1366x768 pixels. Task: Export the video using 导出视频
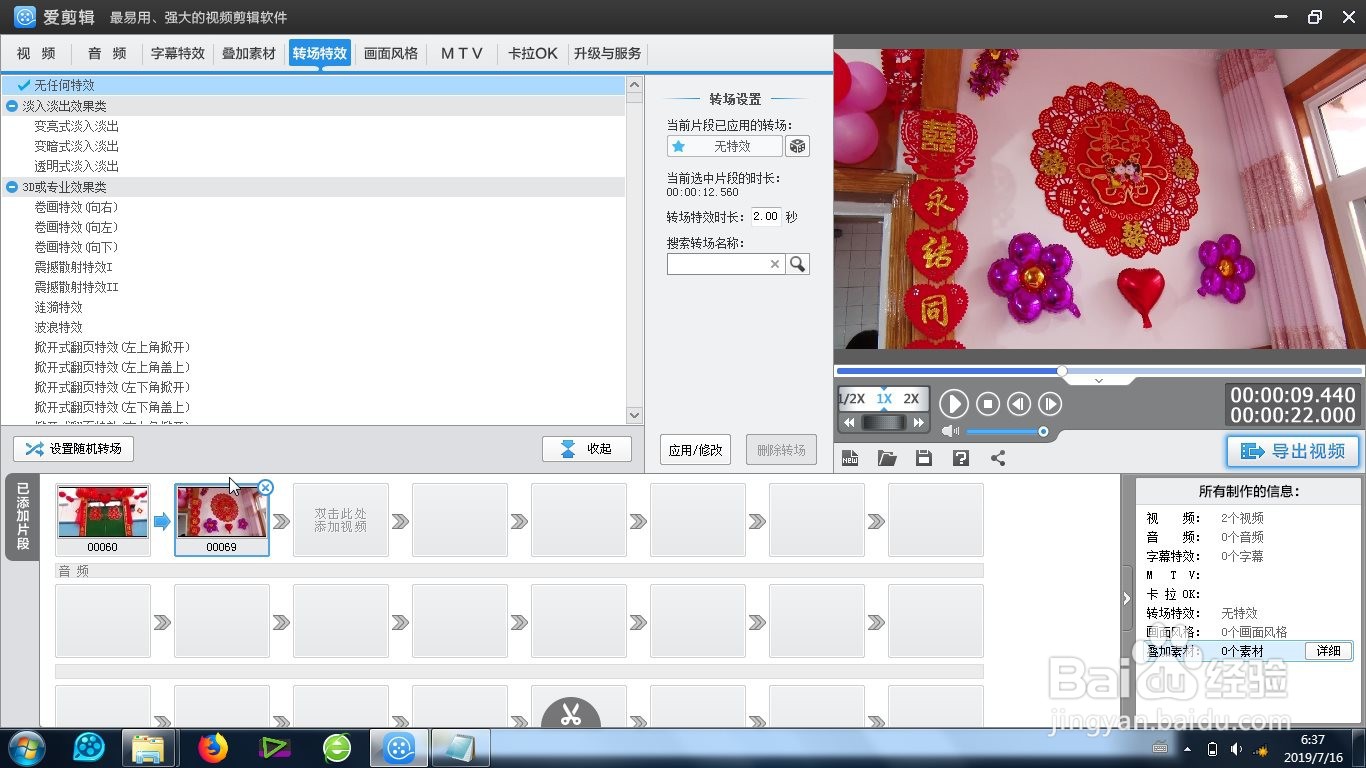[1292, 451]
